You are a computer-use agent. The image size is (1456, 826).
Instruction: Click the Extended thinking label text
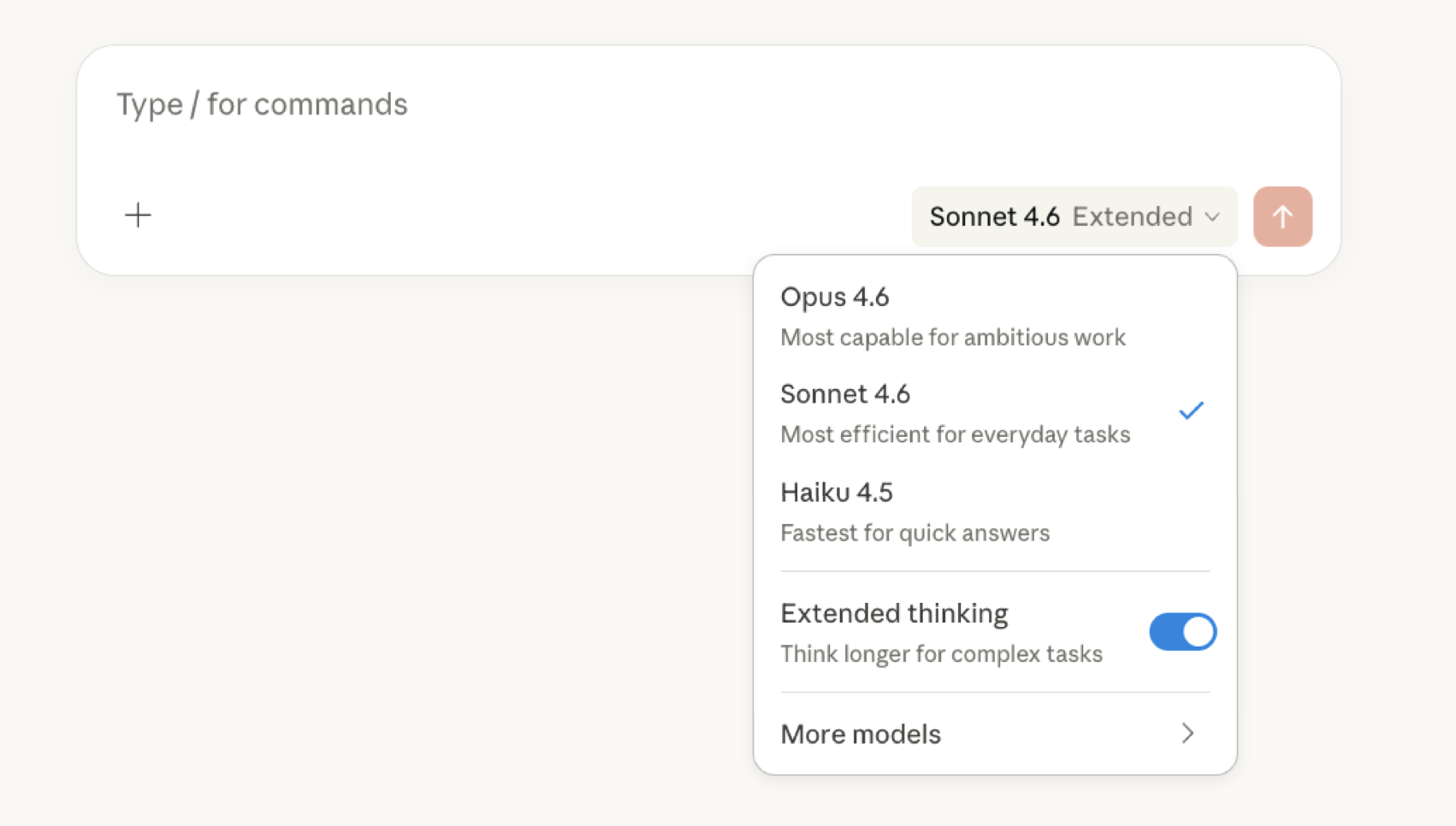point(894,613)
